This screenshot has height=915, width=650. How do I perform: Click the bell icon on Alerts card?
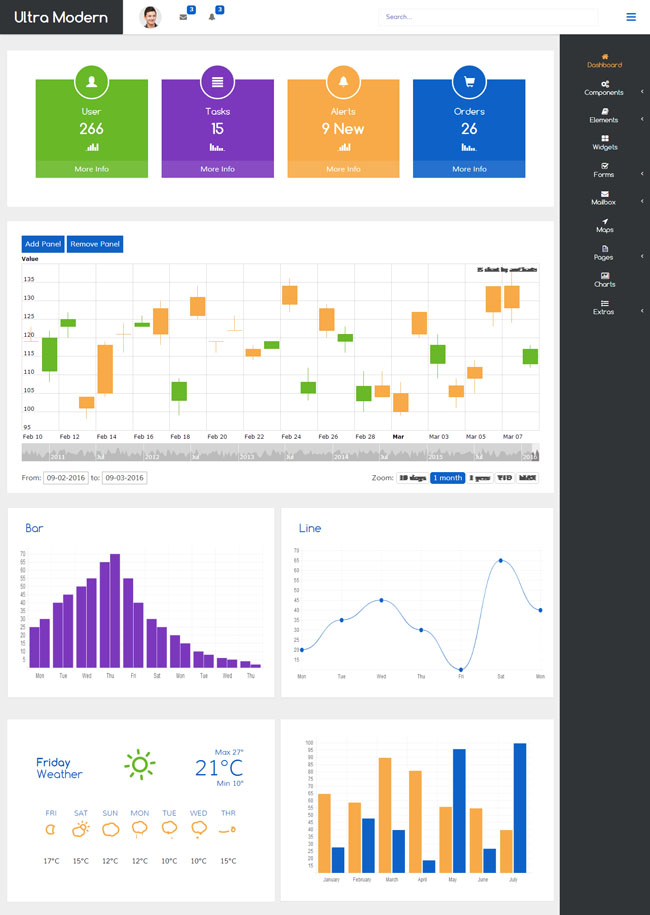(343, 82)
